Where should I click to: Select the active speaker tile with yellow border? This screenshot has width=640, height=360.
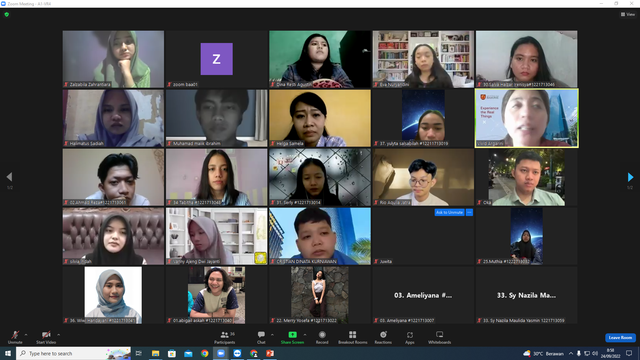tap(527, 118)
